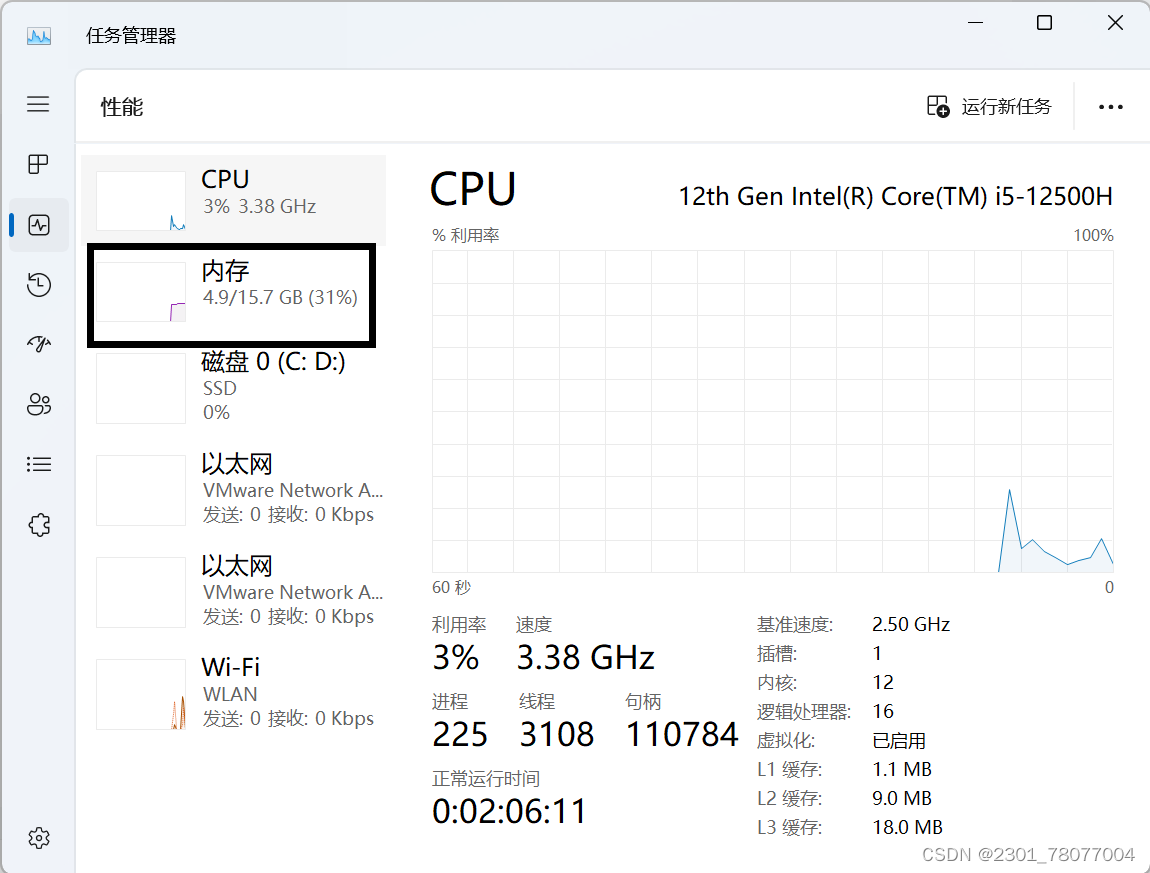Click the CPU mini graph thumbnail
Screen dimensions: 1150x873
point(141,201)
